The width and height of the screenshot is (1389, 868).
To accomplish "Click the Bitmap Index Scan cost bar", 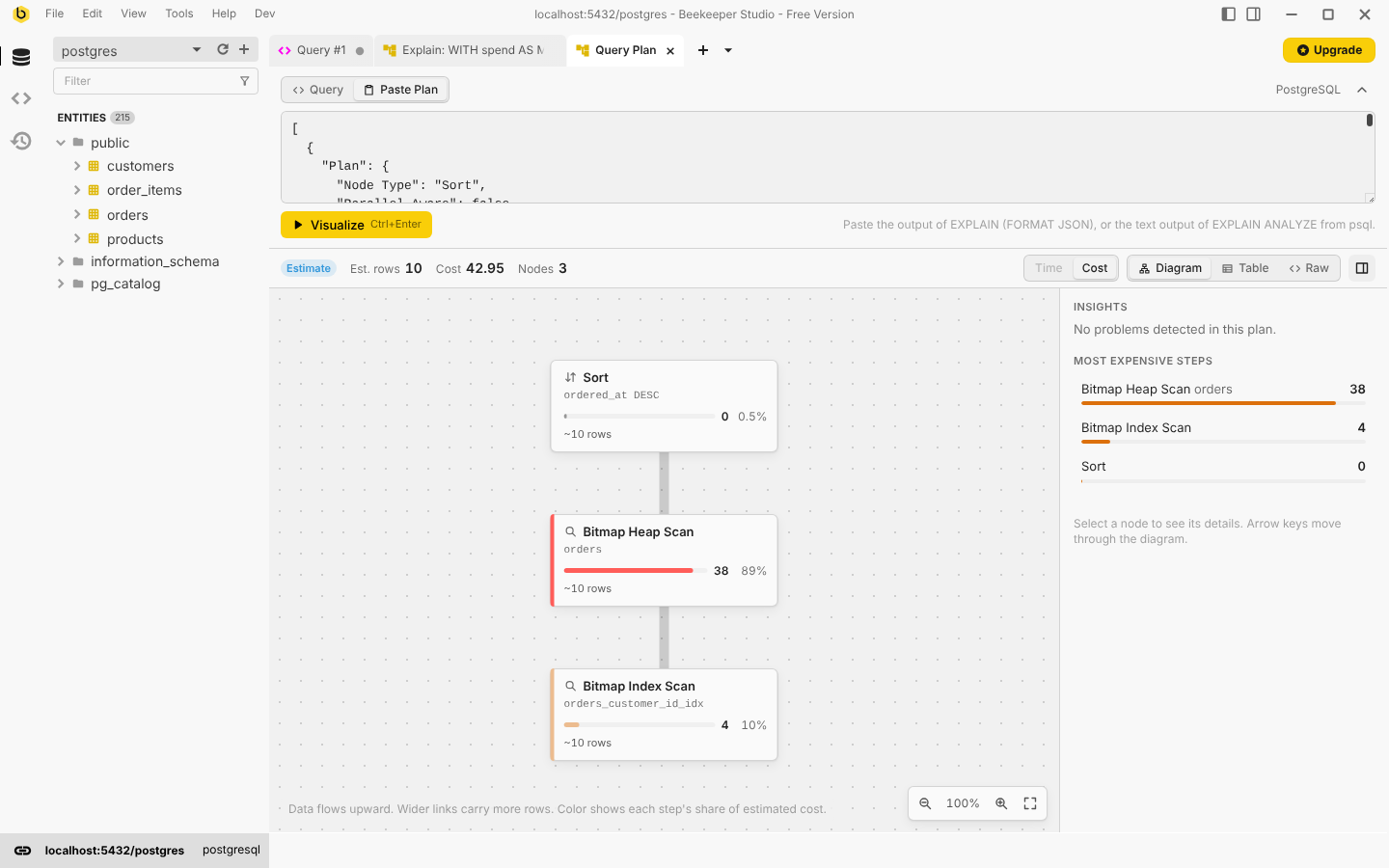I will pyautogui.click(x=640, y=725).
